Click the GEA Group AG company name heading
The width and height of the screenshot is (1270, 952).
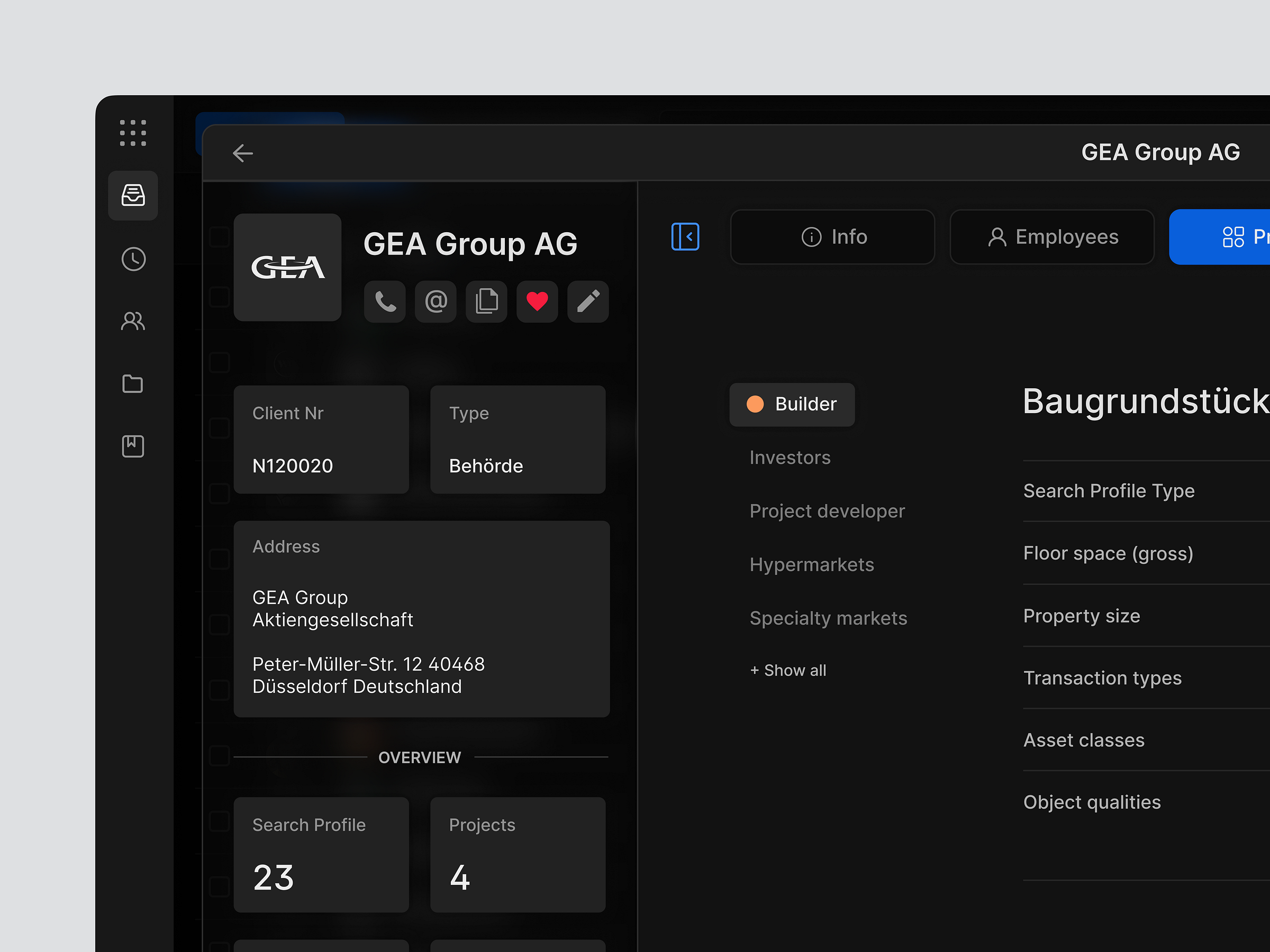coord(470,245)
